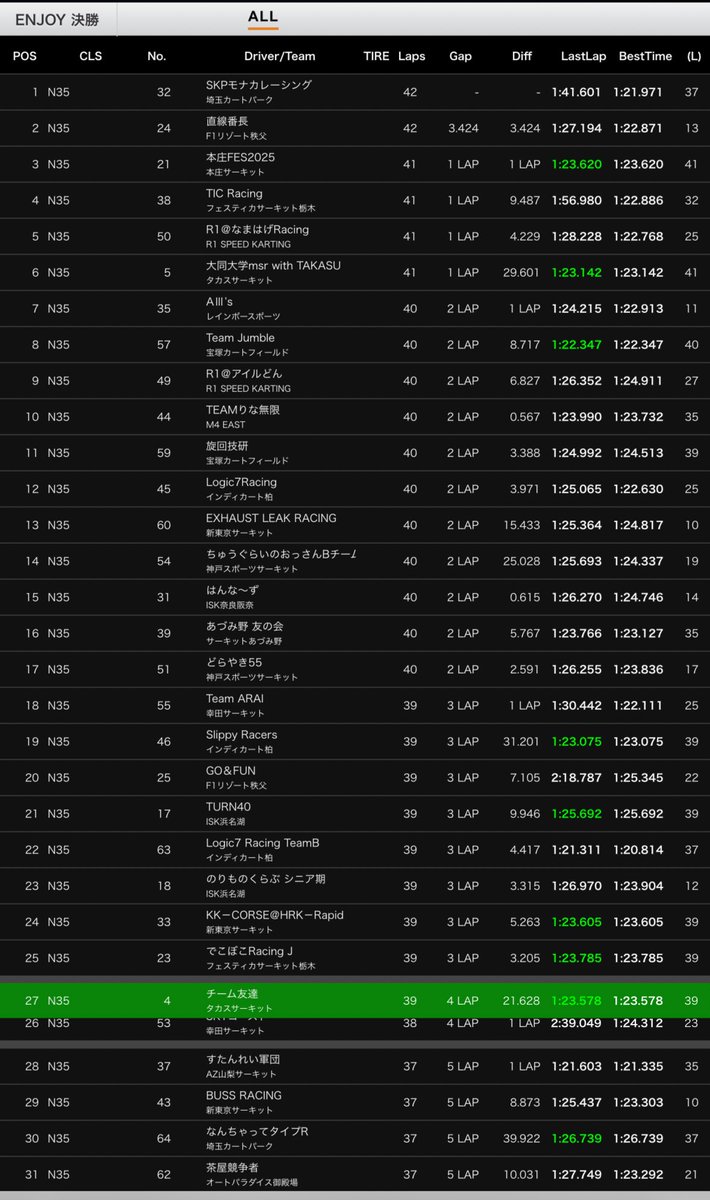This screenshot has width=710, height=1200.
Task: Select Team Jumble row
Action: 355,344
